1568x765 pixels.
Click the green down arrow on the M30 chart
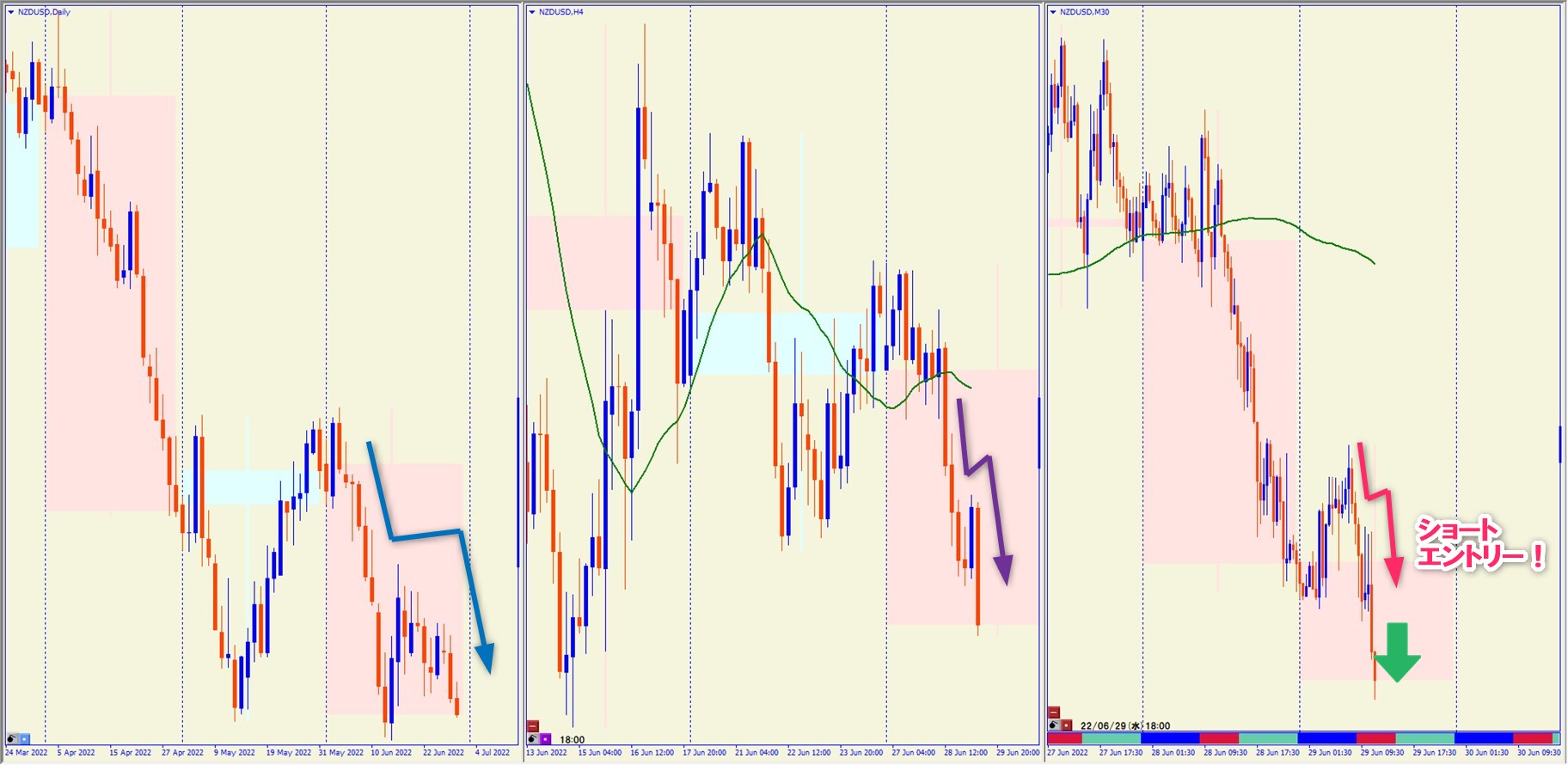1397,654
